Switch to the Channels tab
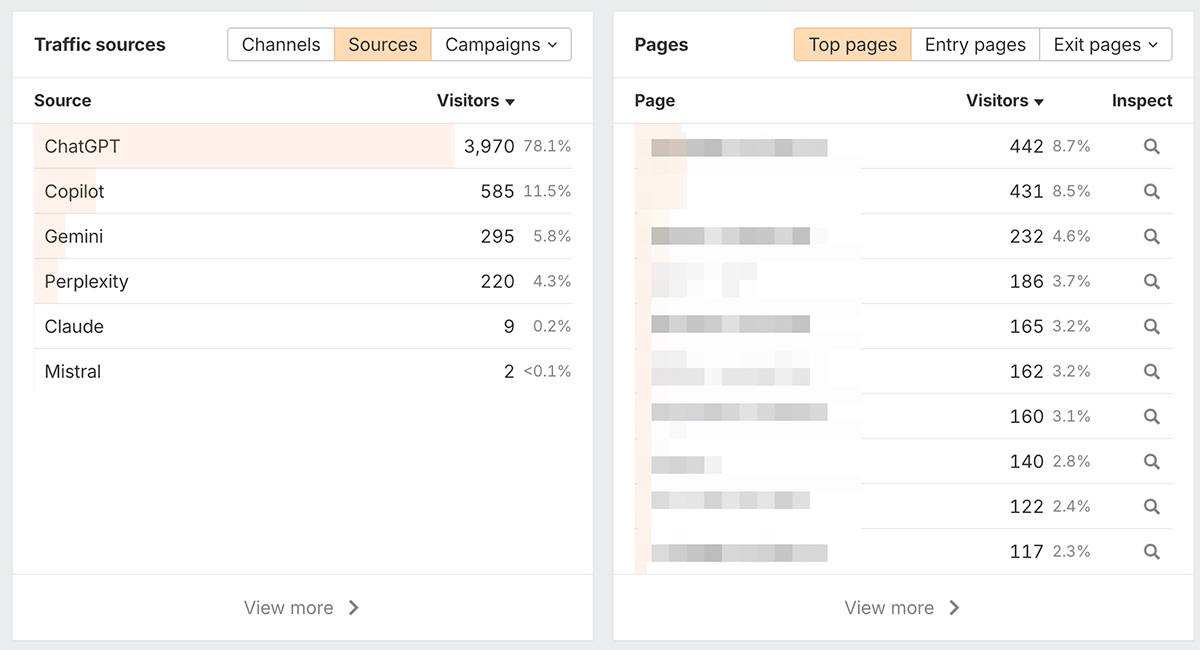1200x650 pixels. 281,45
